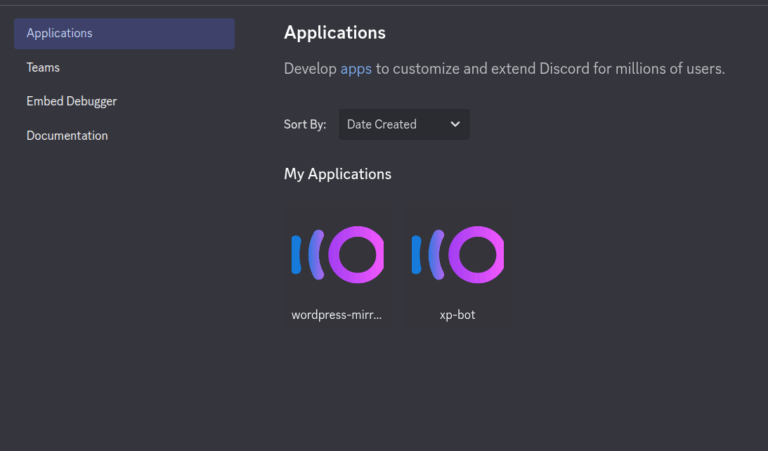Click the purple arc in xp-bot's logo
Image resolution: width=768 pixels, height=451 pixels.
[x=436, y=255]
